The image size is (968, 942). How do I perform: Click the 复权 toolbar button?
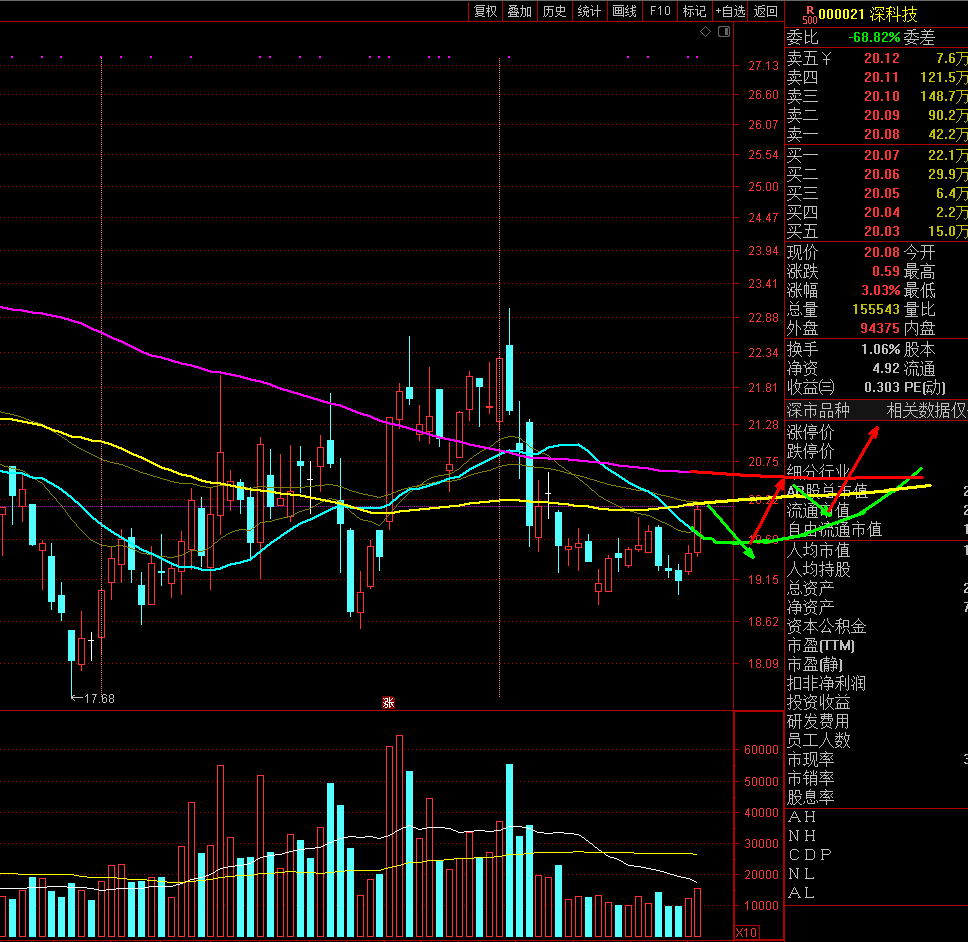pyautogui.click(x=485, y=11)
